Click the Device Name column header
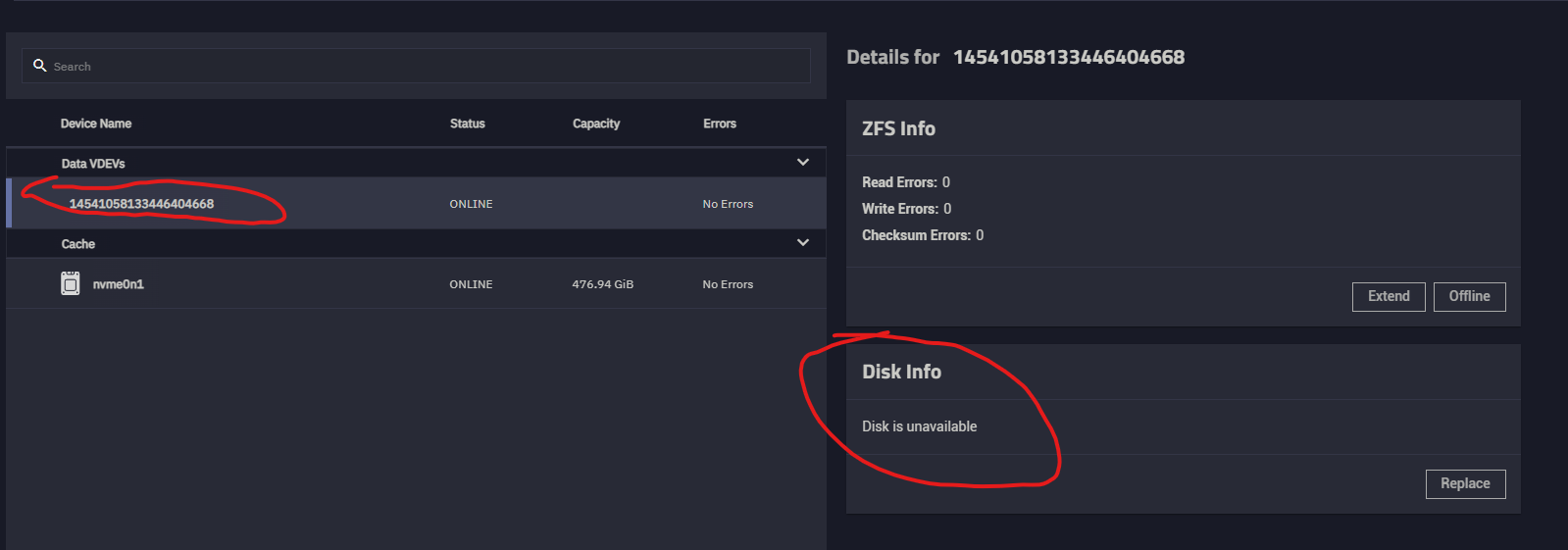 (x=96, y=124)
